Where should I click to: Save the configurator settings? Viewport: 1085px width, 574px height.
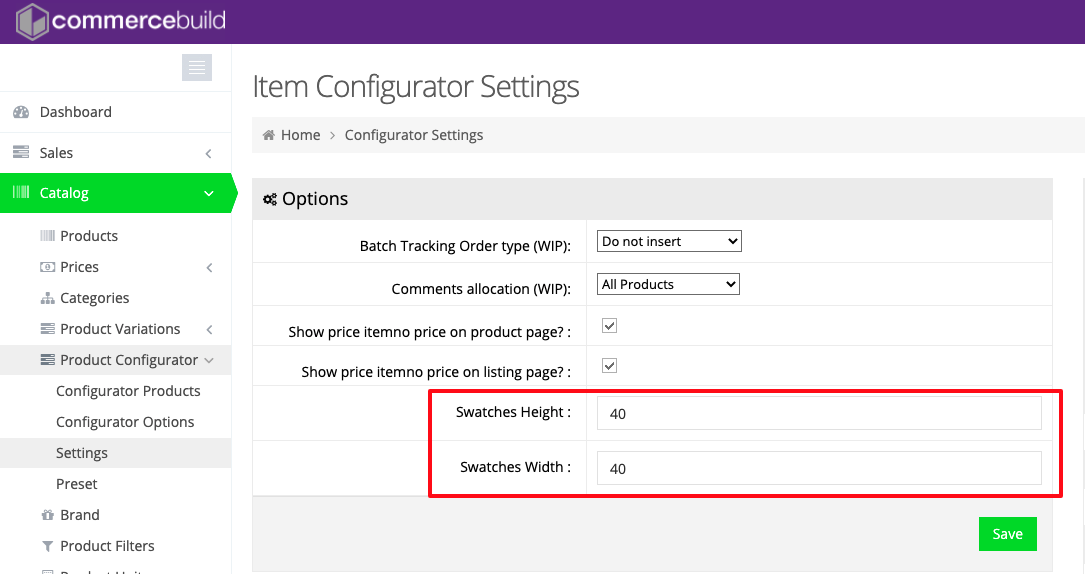1008,534
